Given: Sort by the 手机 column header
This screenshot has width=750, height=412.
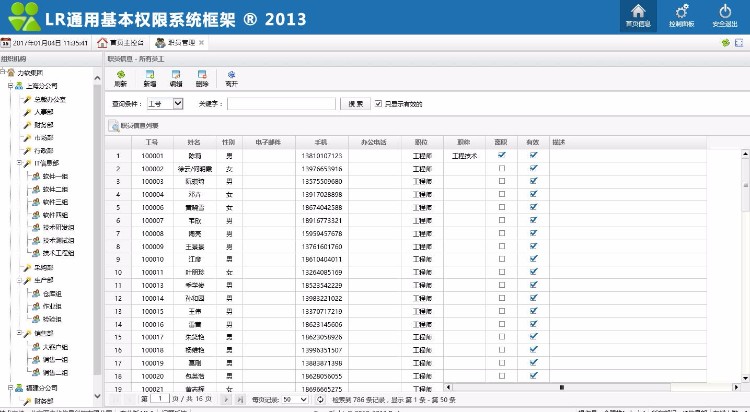Looking at the screenshot, I should (x=321, y=142).
